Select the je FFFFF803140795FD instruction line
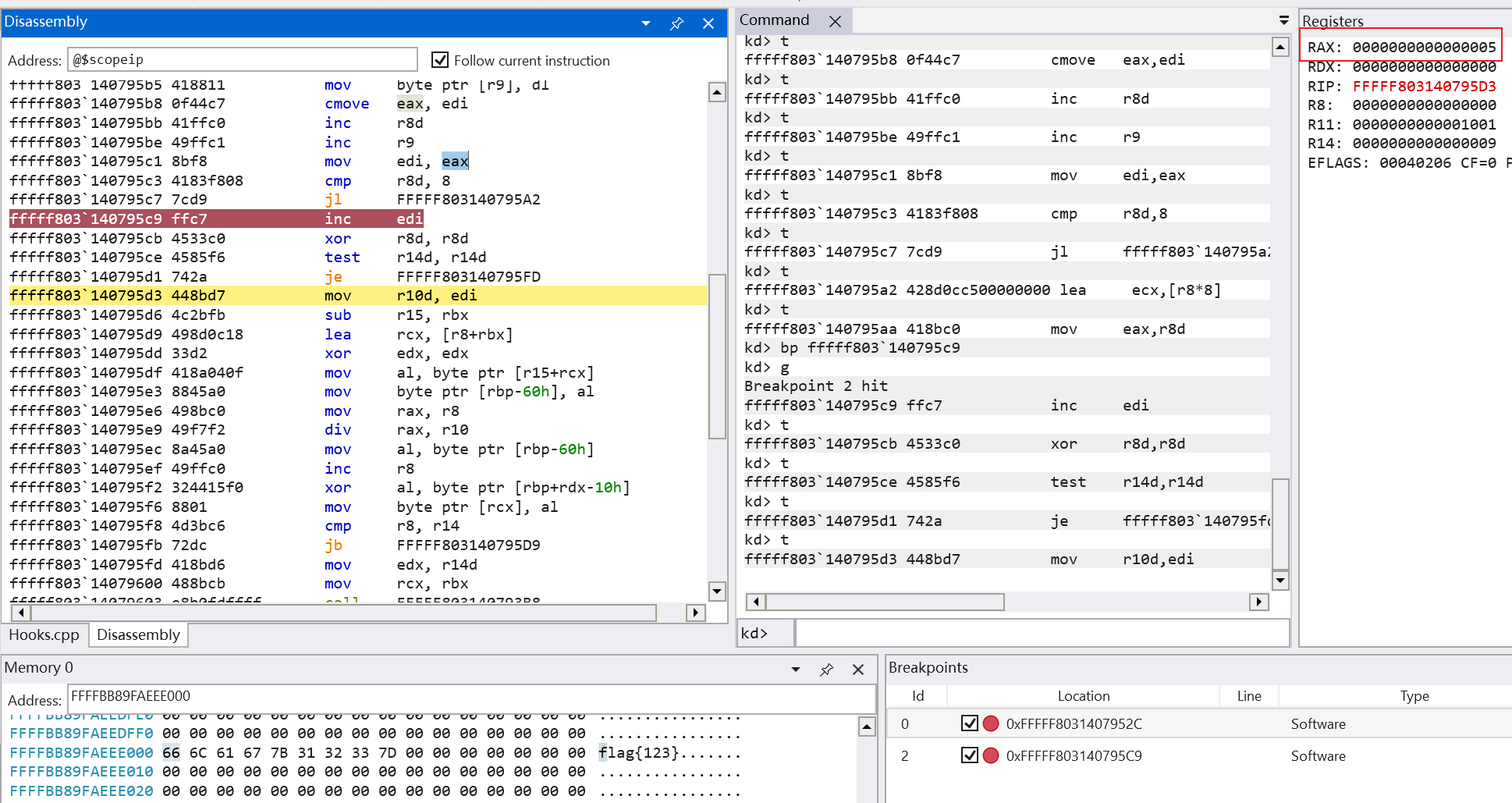 (357, 276)
